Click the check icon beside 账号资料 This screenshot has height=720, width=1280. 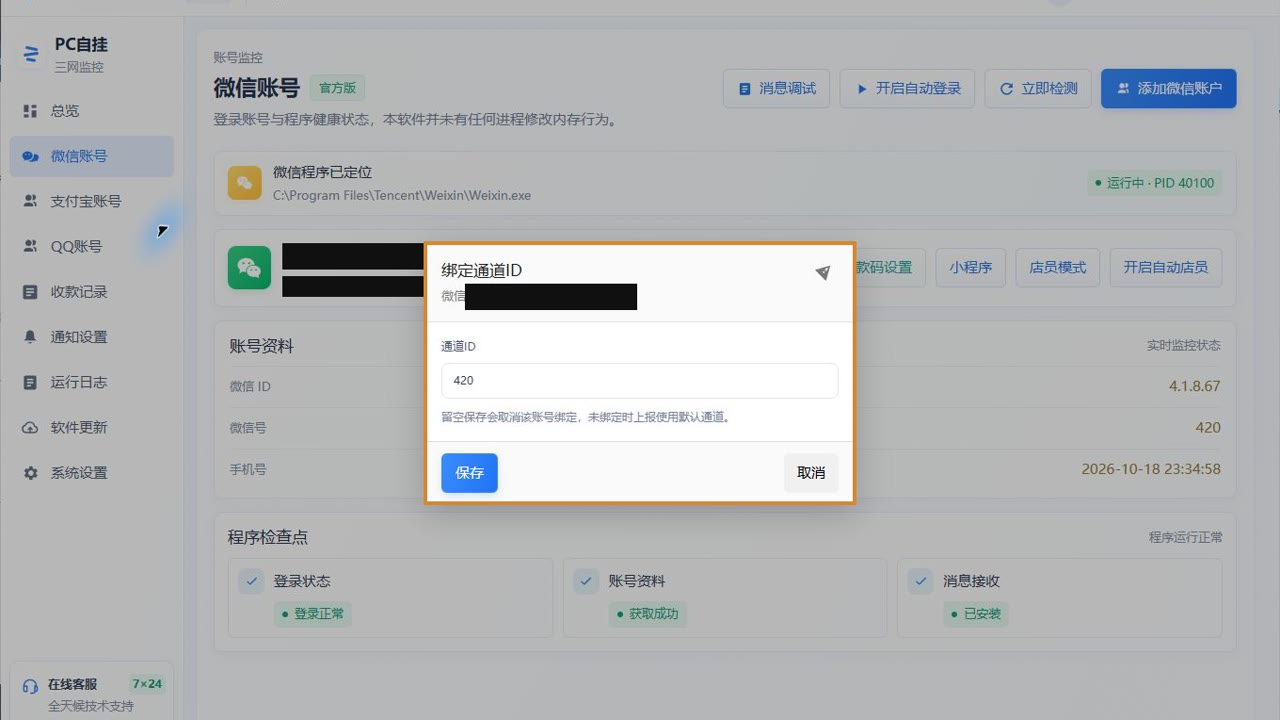tap(586, 581)
